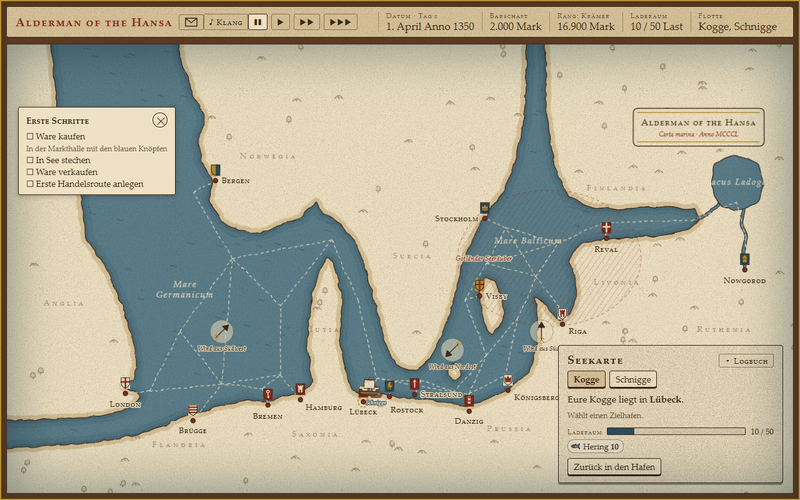Image resolution: width=800 pixels, height=500 pixels.
Task: Toggle the Klang sound button
Action: (226, 22)
